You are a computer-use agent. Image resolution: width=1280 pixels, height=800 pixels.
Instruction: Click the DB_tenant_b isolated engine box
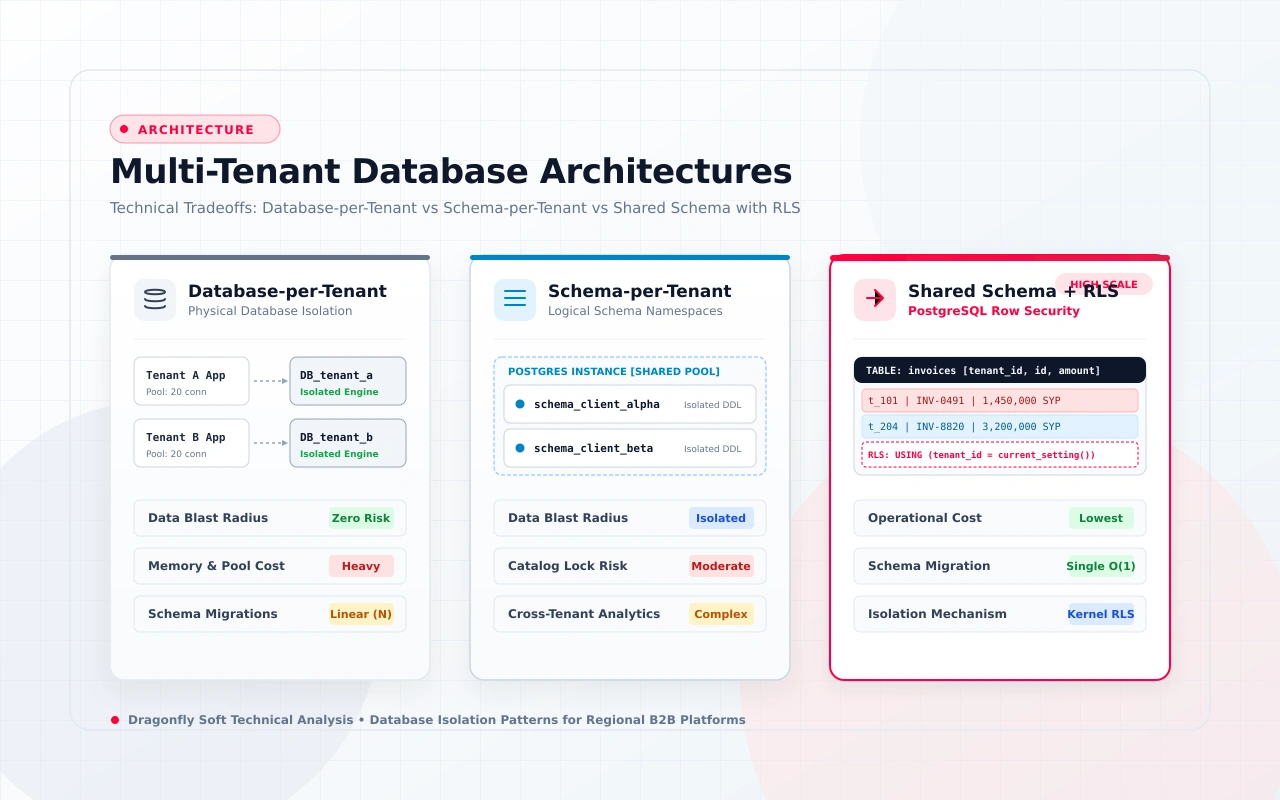[x=348, y=444]
